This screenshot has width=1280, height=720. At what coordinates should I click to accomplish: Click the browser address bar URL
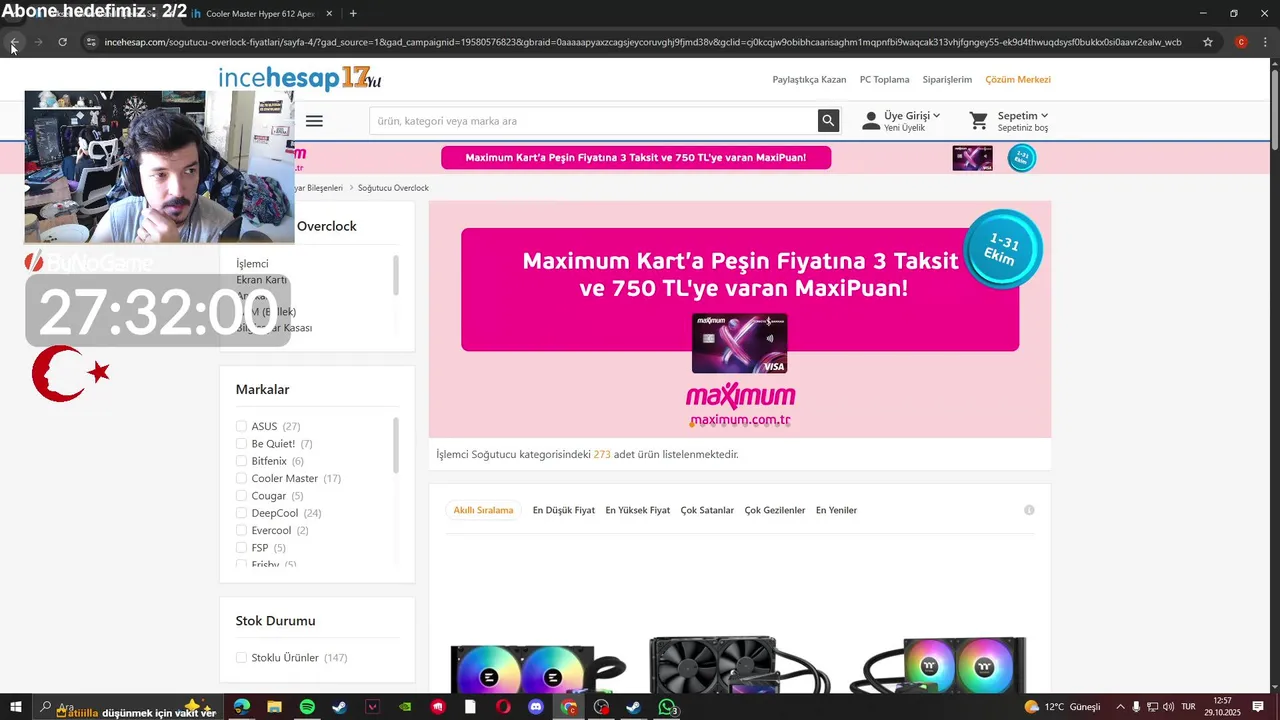[642, 42]
